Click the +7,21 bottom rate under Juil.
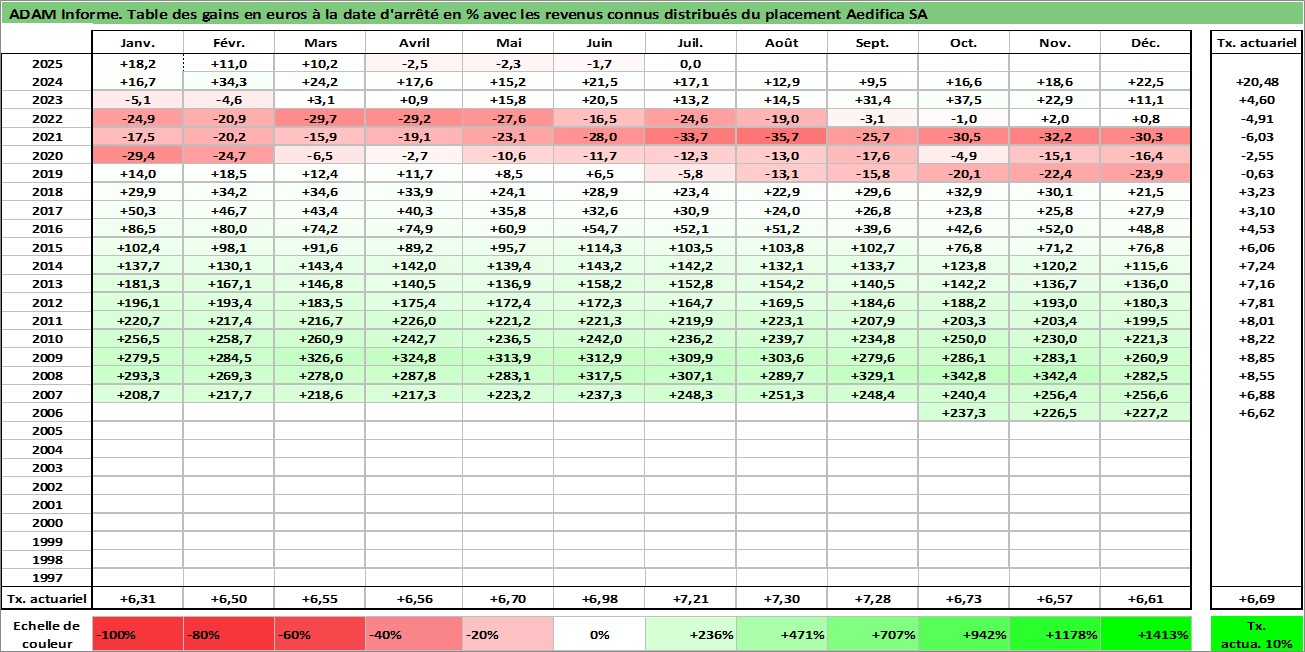1305x652 pixels. (690, 599)
